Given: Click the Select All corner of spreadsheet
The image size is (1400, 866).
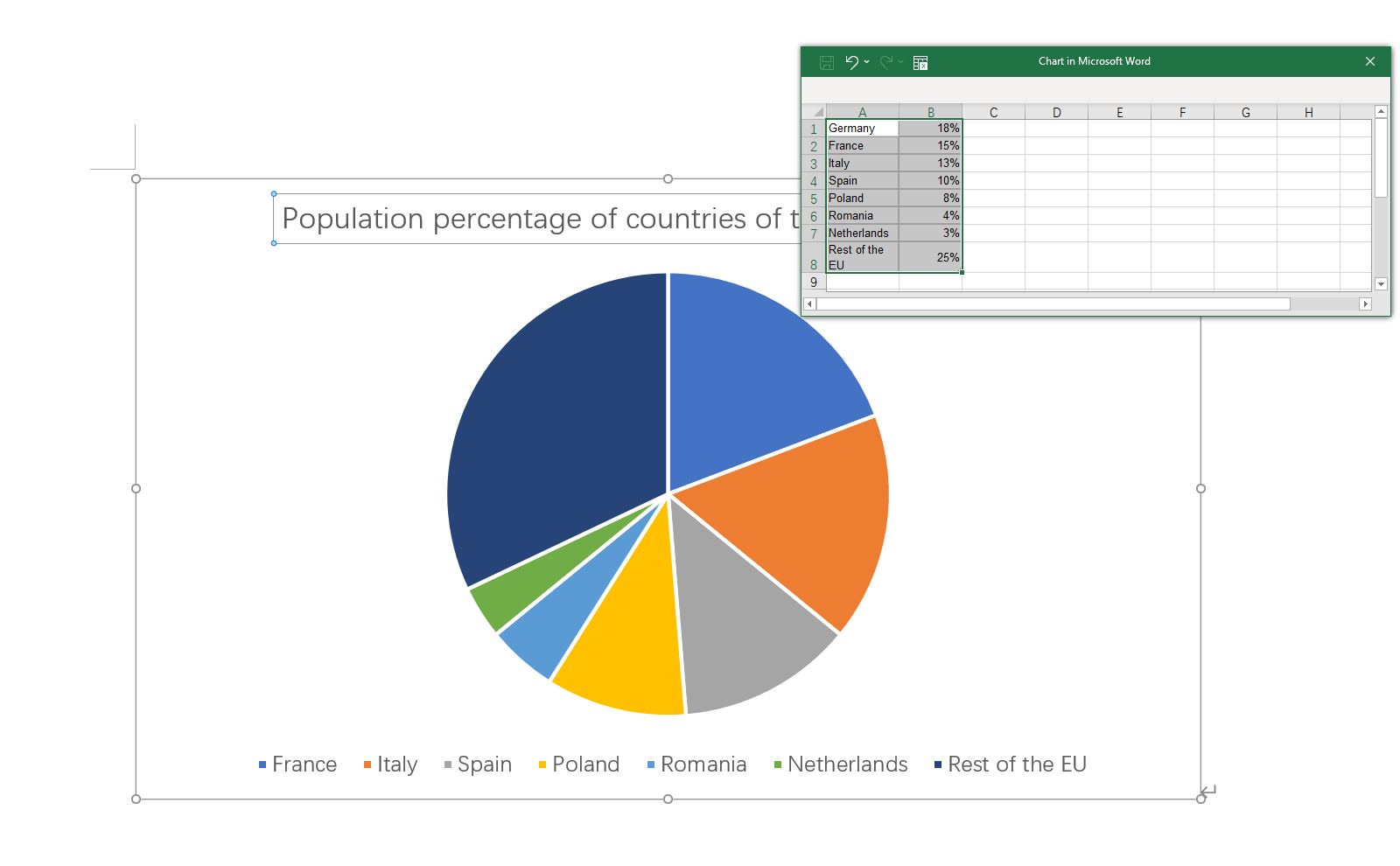Looking at the screenshot, I should [815, 112].
